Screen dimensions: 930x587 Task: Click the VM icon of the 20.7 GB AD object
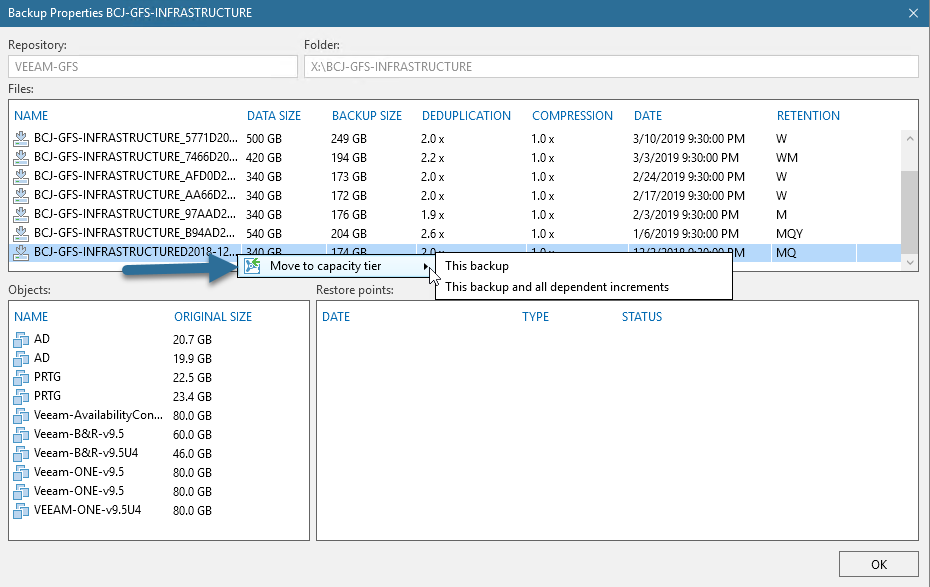pos(21,340)
